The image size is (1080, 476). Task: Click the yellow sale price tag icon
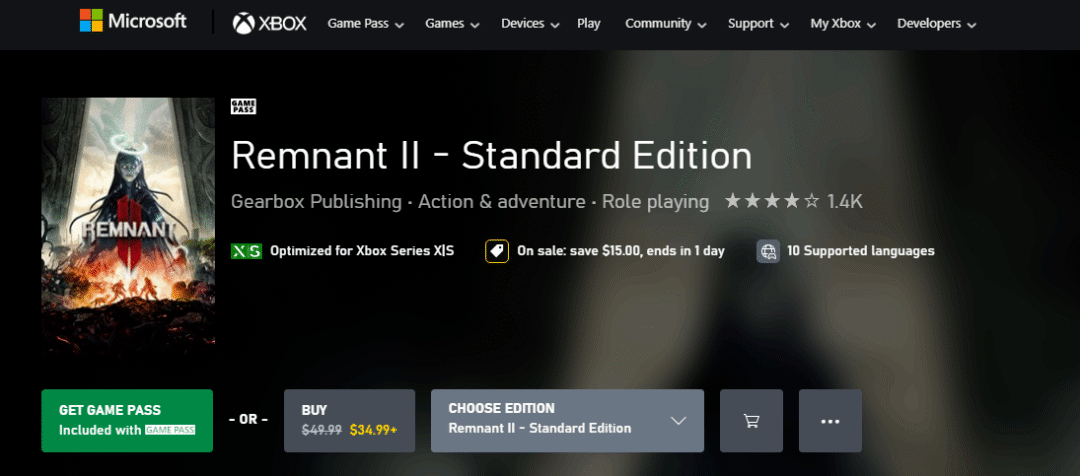point(497,251)
